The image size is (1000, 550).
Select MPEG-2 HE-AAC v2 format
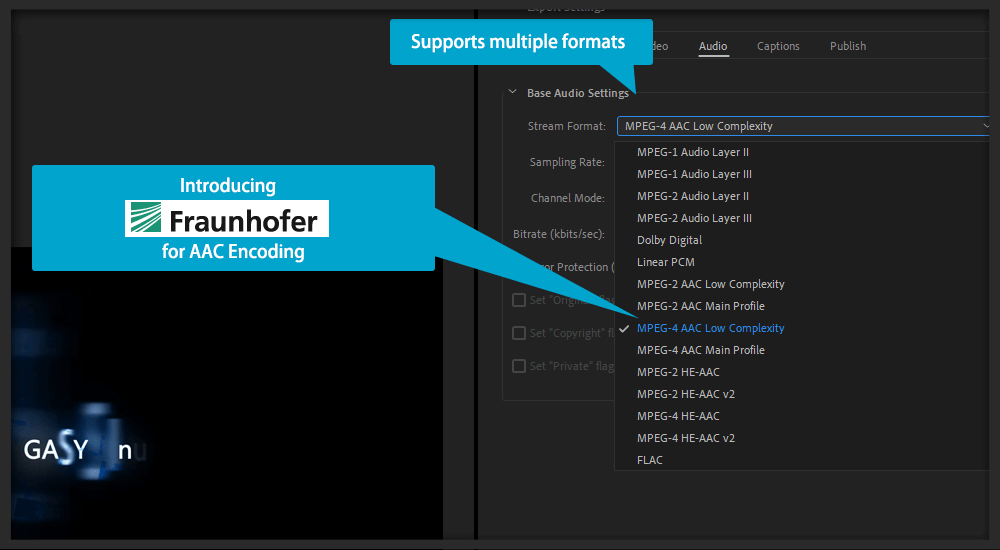[x=686, y=394]
